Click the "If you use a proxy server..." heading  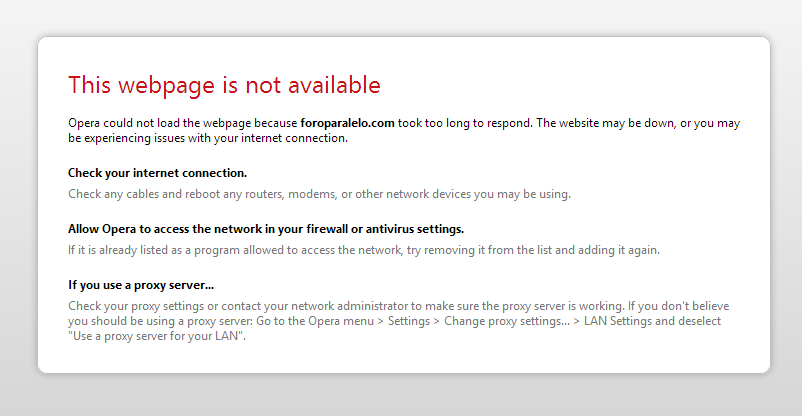coord(141,285)
